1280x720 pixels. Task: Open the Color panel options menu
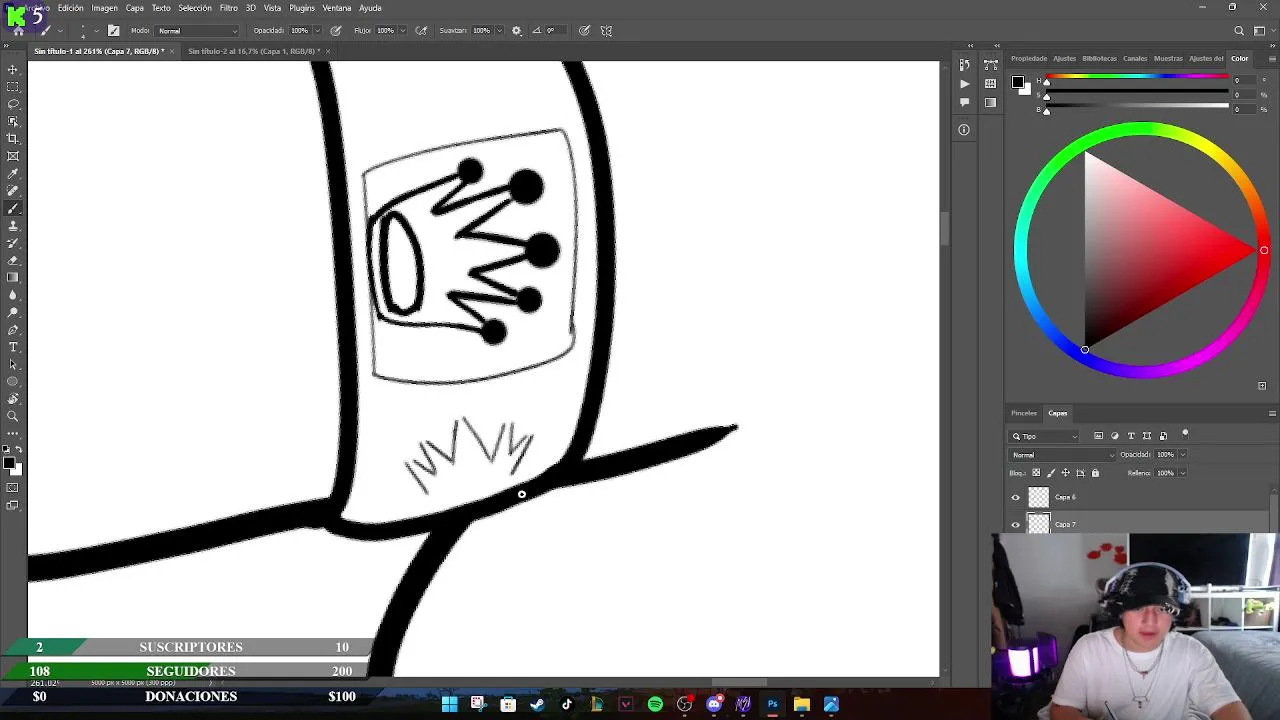pyautogui.click(x=1272, y=58)
